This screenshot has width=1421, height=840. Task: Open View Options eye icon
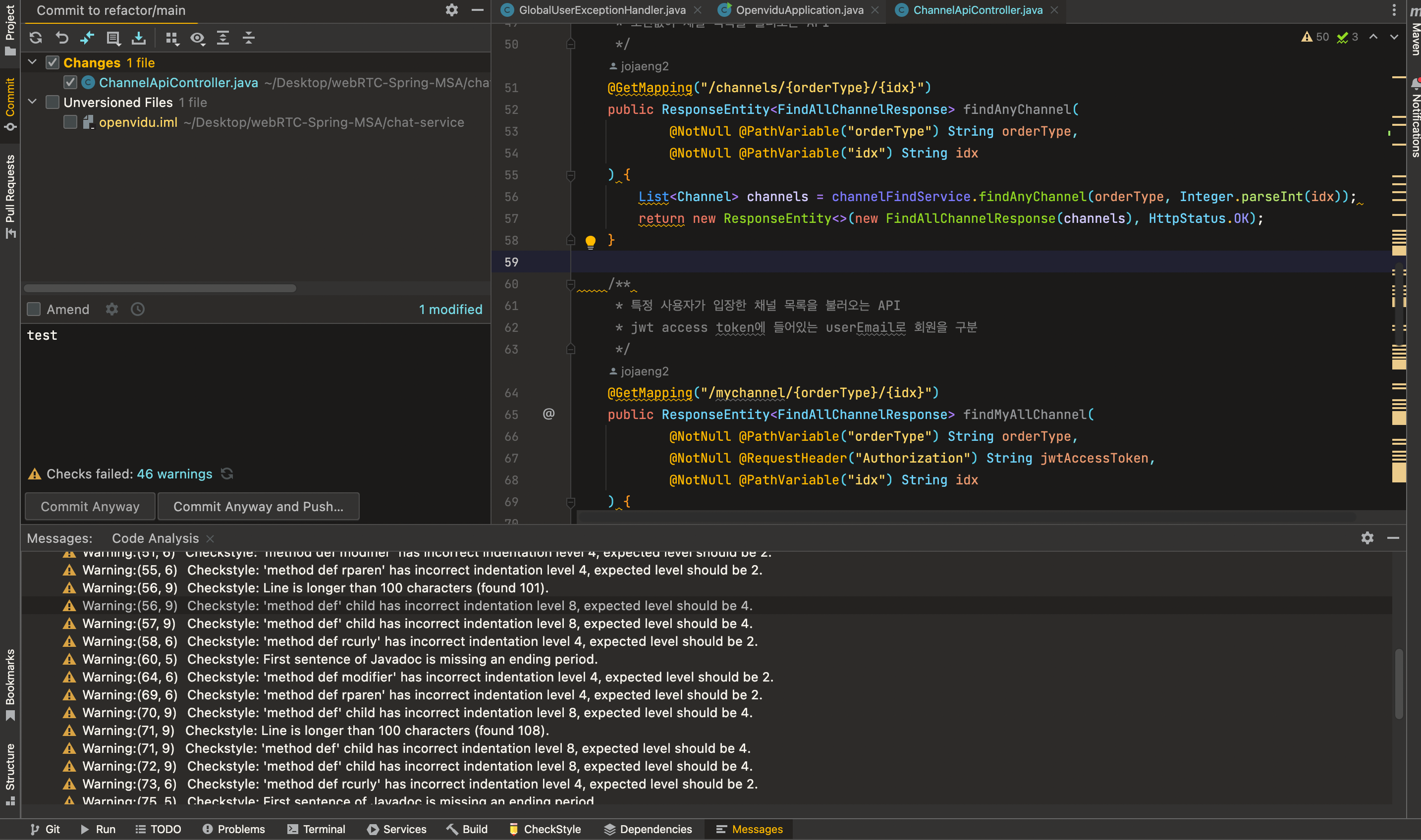click(197, 38)
